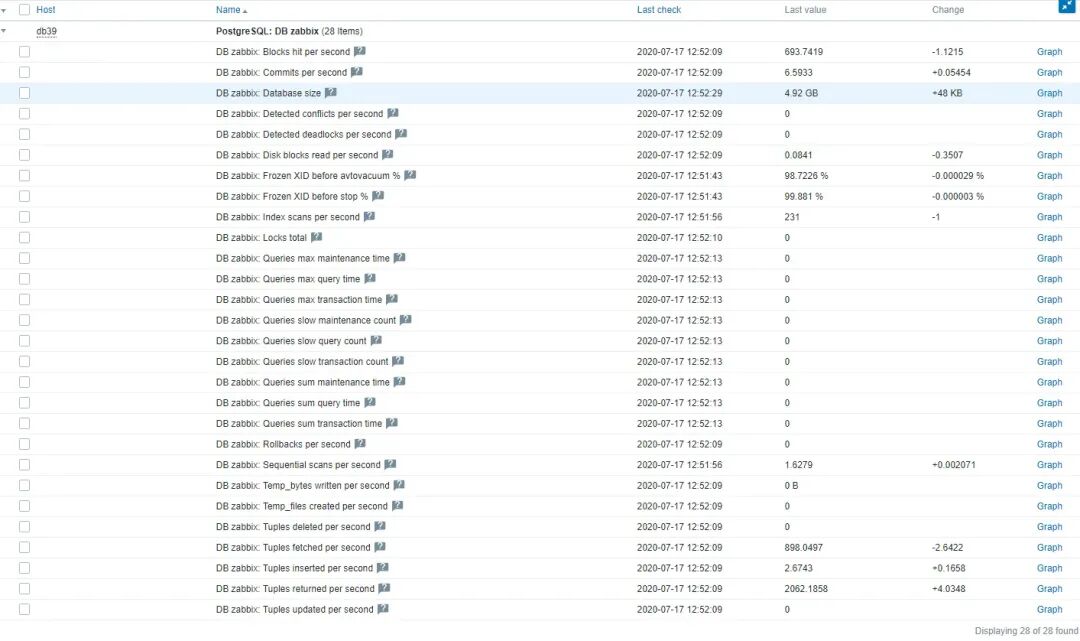Toggle the select-all checkbox in header
This screenshot has width=1080, height=641.
pyautogui.click(x=25, y=10)
